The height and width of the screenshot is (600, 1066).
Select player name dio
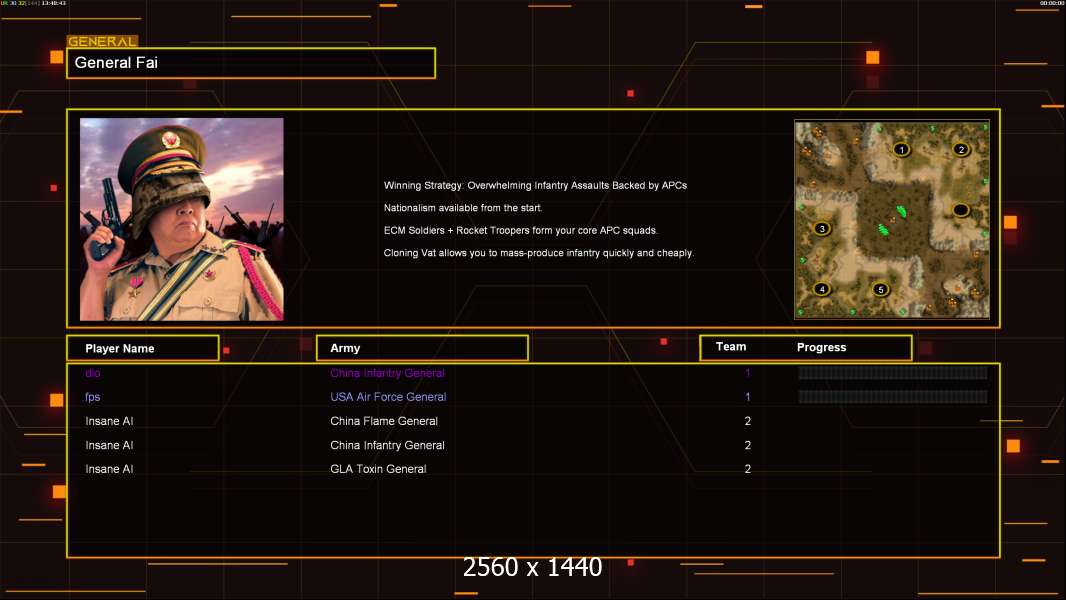[92, 373]
